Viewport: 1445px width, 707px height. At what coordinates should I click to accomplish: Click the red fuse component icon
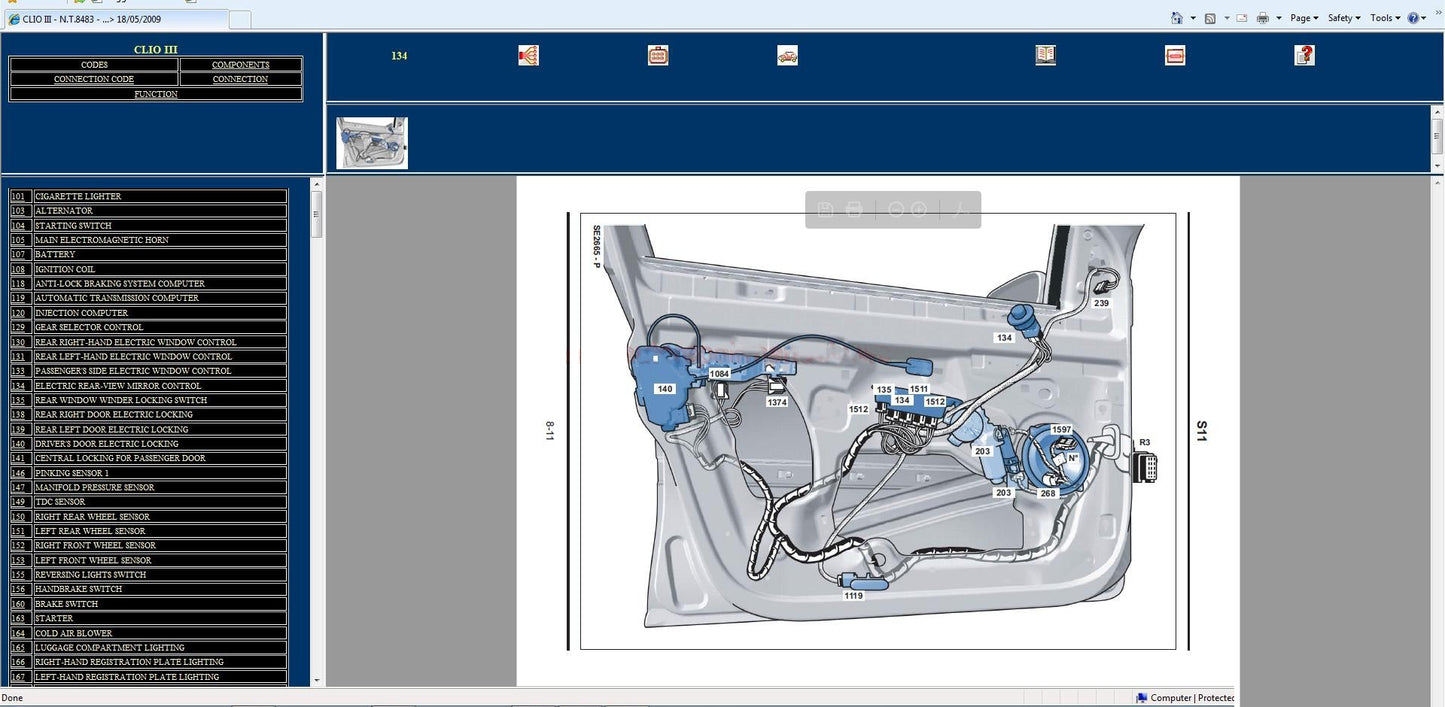[x=1175, y=56]
